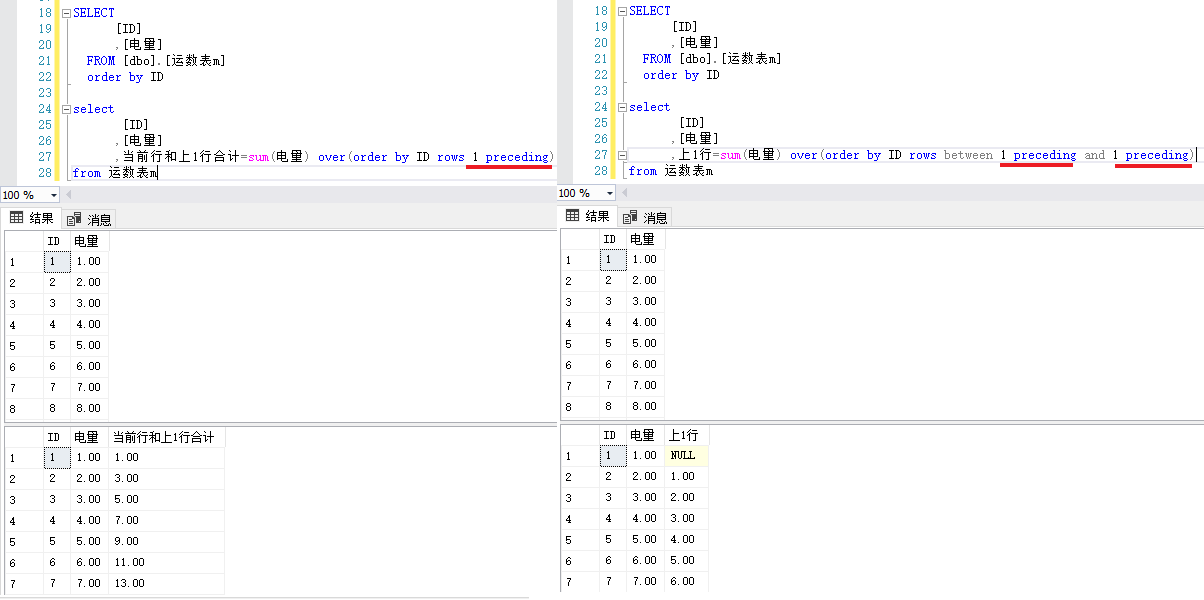Click the sum(电量) function in left editor
The height and width of the screenshot is (600, 1204).
point(279,157)
